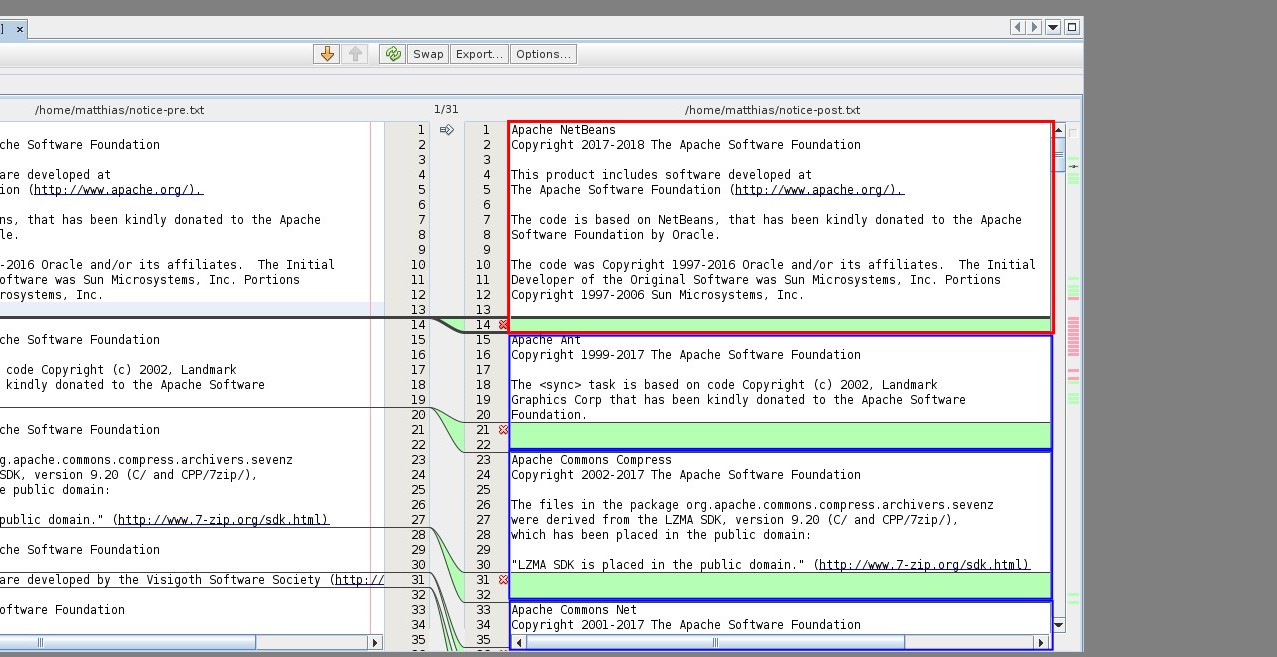Click the 'Apache NetBeans' line in the right pane
This screenshot has height=657, width=1277.
(x=563, y=130)
